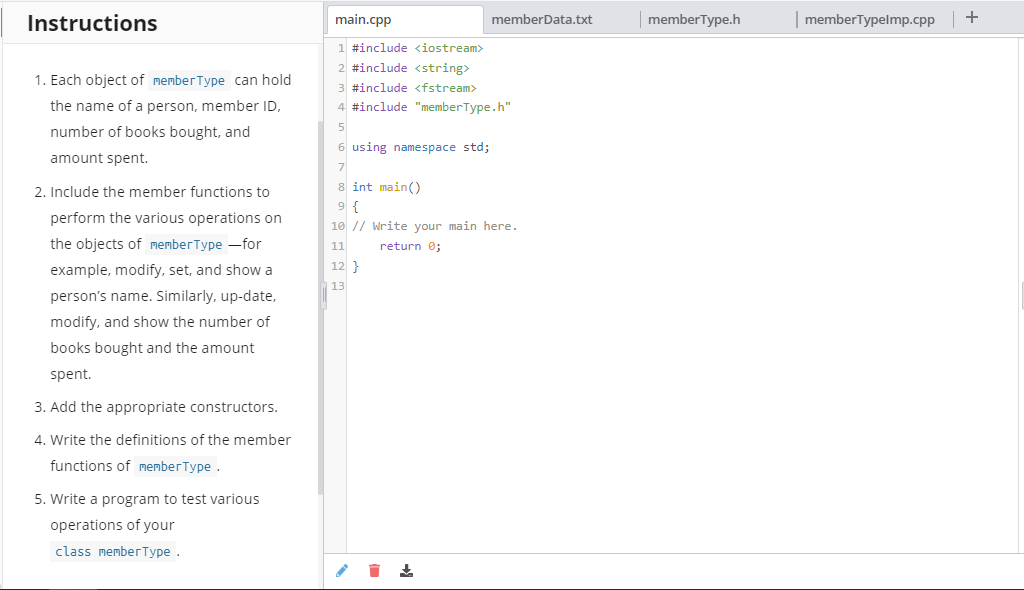
Task: Click line 3 '#include <fstream>'
Action: 414,88
